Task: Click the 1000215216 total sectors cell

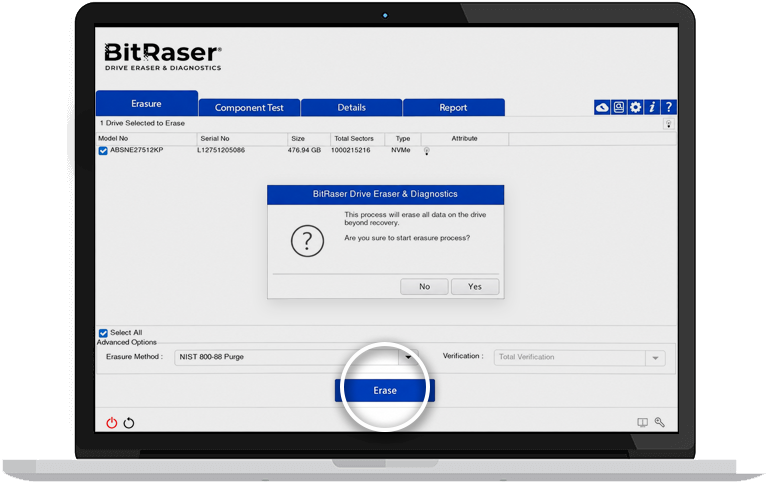Action: tap(351, 150)
